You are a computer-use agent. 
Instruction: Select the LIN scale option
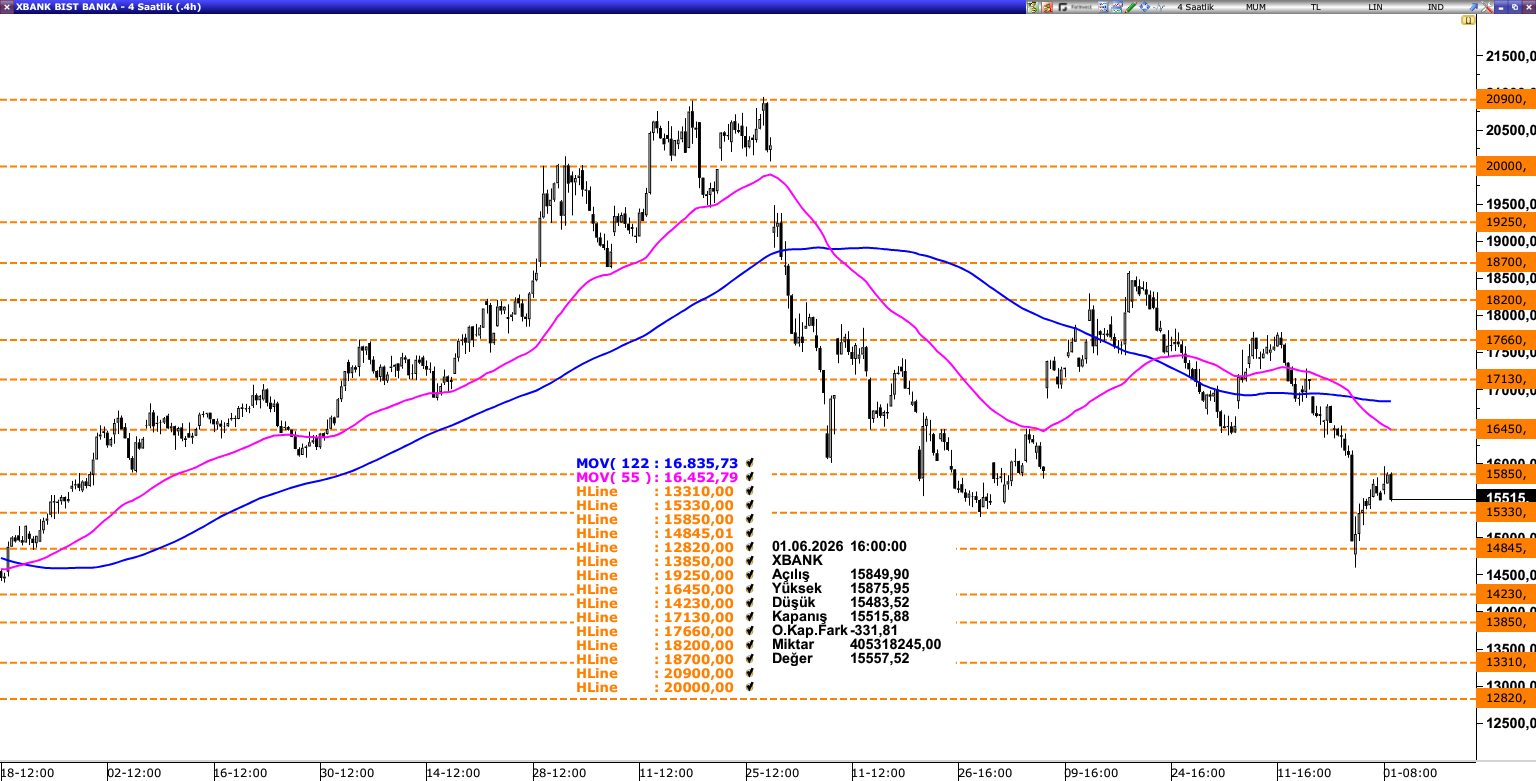1375,7
